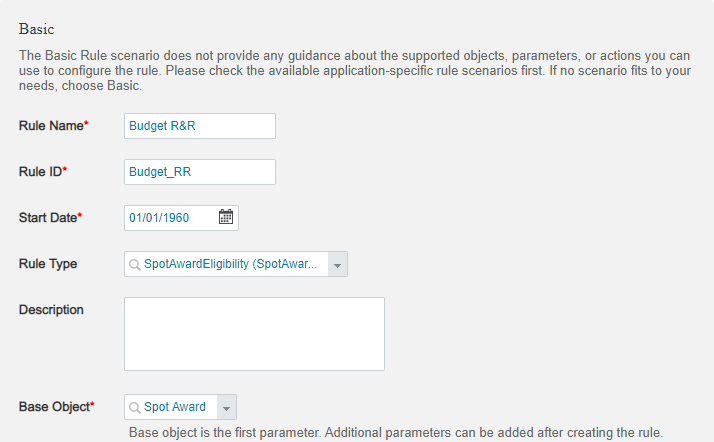Click the Base Object label
Screen dimensions: 714x442
56,406
